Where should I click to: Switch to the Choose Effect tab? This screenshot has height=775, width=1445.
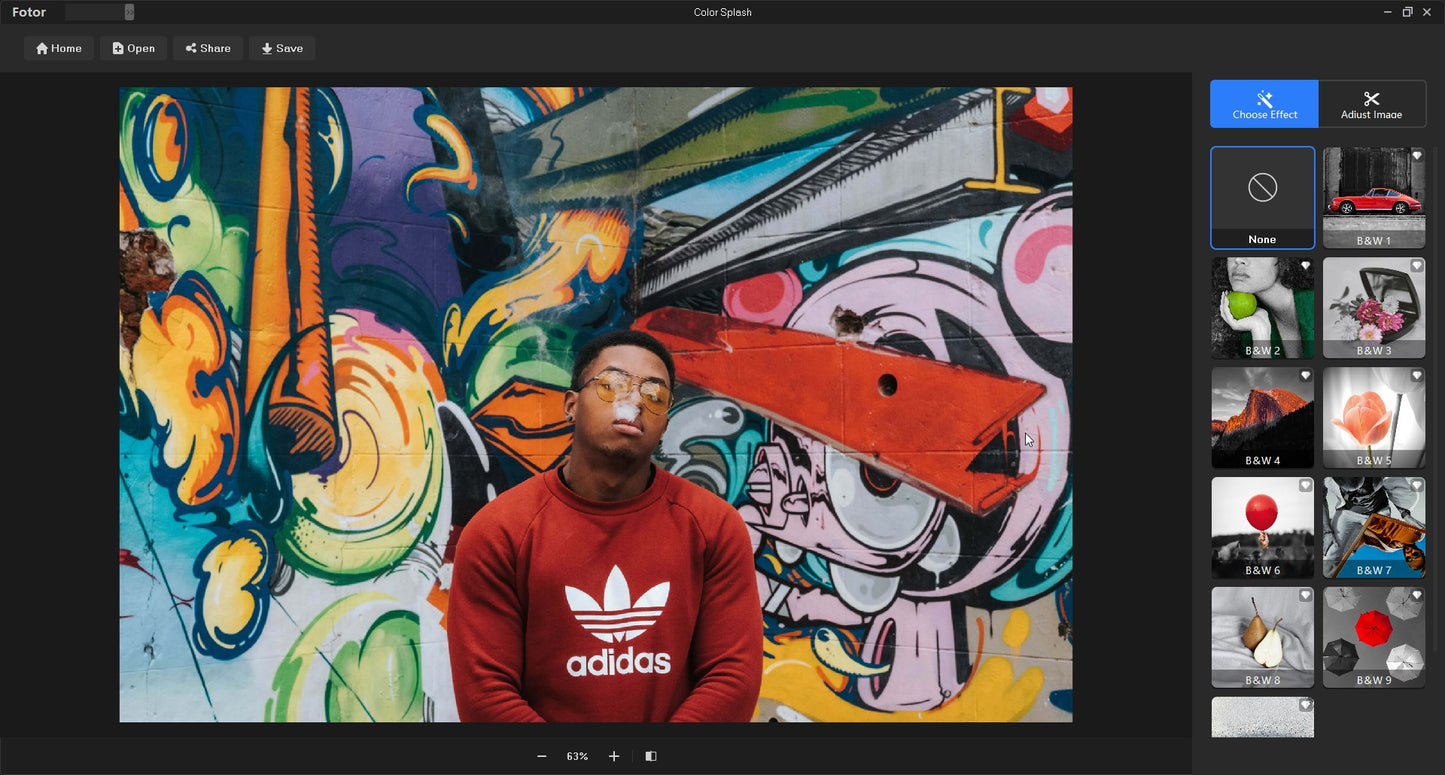1264,104
